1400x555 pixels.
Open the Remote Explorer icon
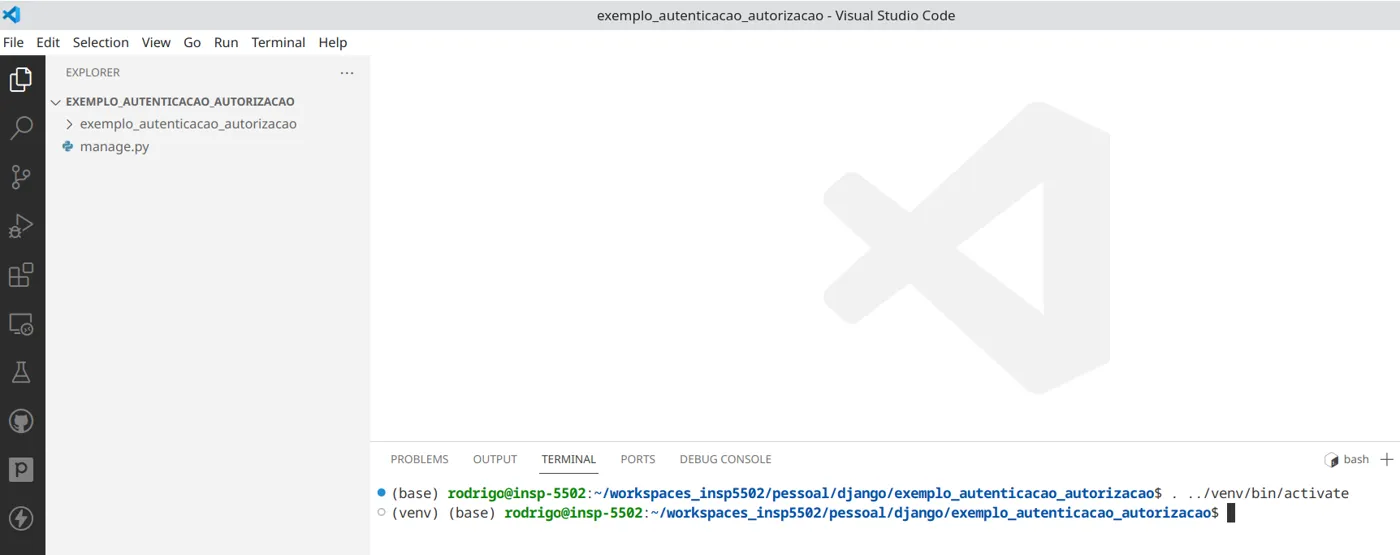click(x=21, y=324)
